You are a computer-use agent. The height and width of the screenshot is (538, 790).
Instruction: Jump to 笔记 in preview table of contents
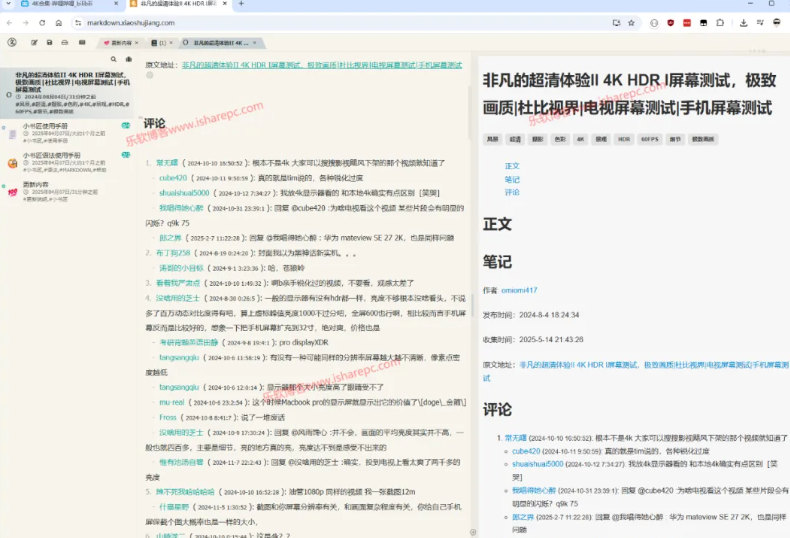pos(512,179)
